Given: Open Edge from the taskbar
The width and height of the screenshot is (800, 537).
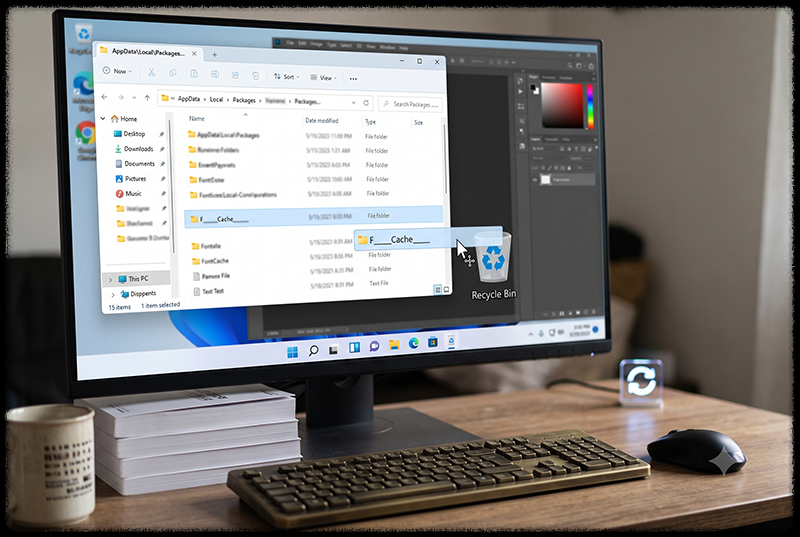Looking at the screenshot, I should (x=413, y=343).
